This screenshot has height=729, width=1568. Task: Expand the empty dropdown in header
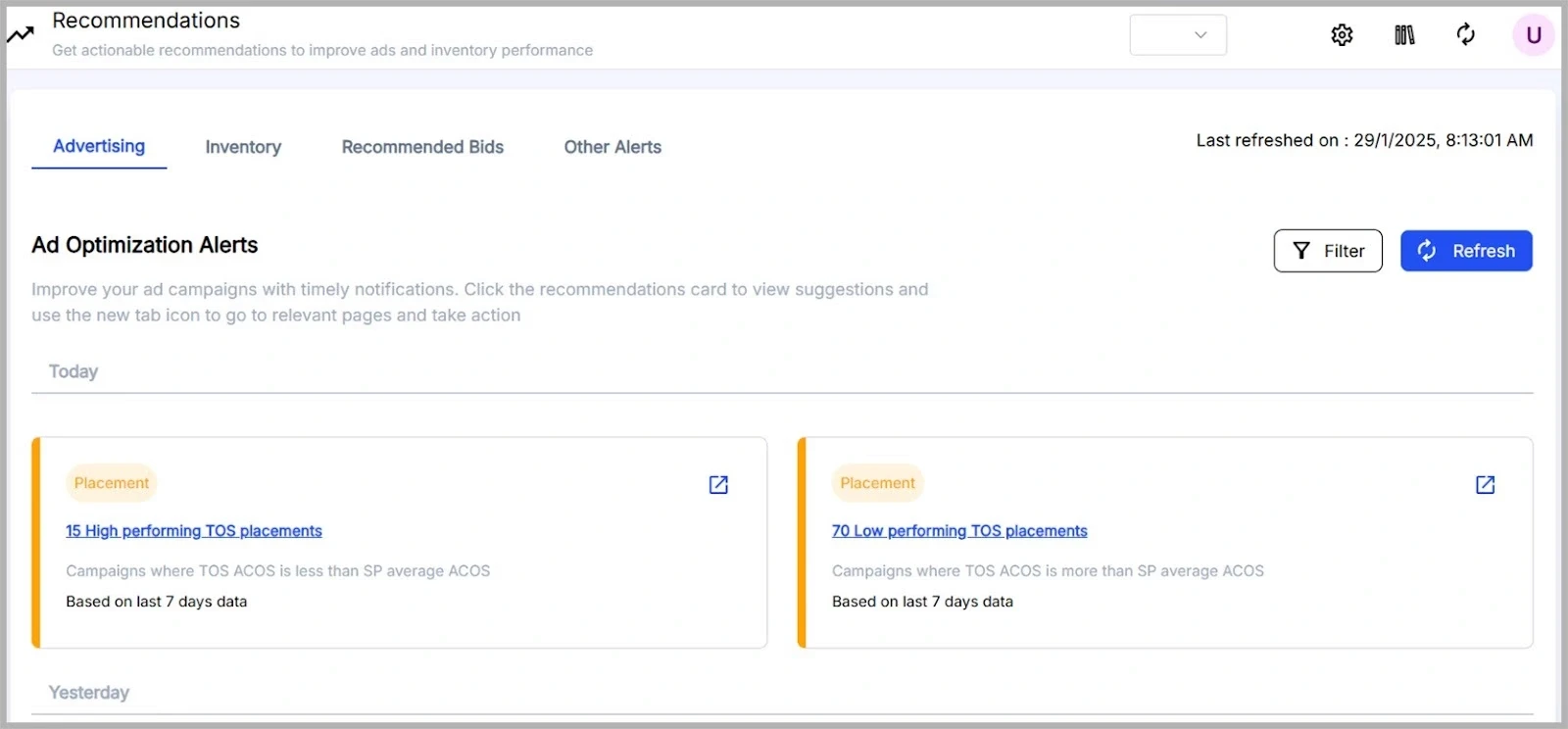(x=1178, y=35)
